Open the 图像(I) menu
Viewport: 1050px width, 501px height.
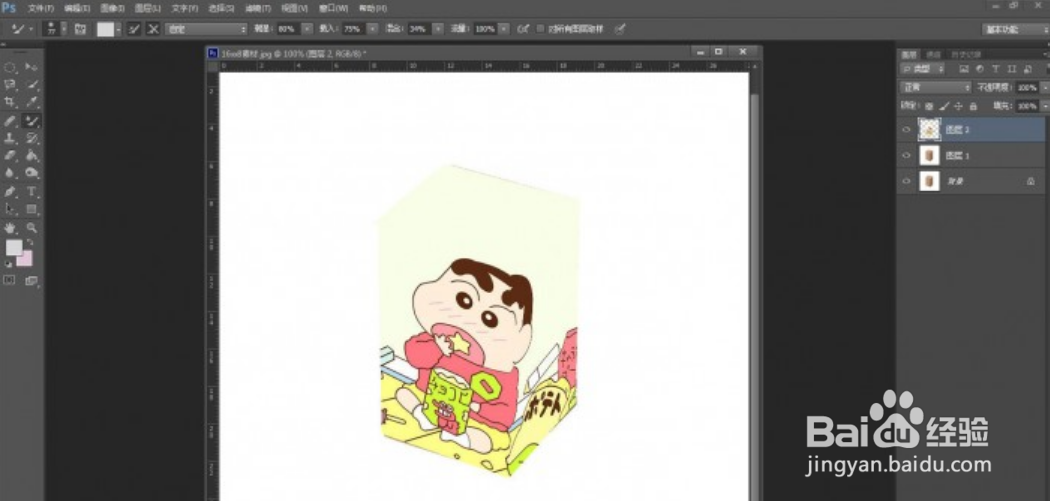[x=112, y=8]
